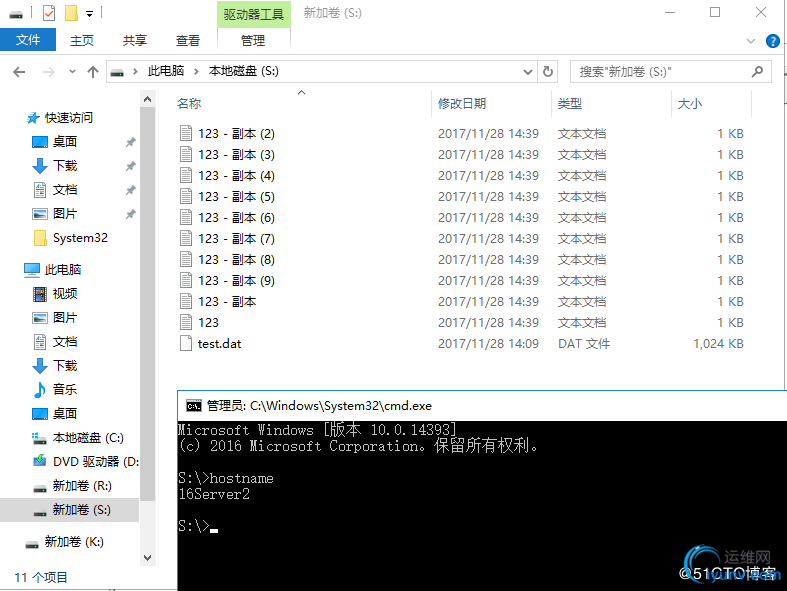Screen dimensions: 787x591
Task: Select the file named 123
Action: pyautogui.click(x=208, y=323)
